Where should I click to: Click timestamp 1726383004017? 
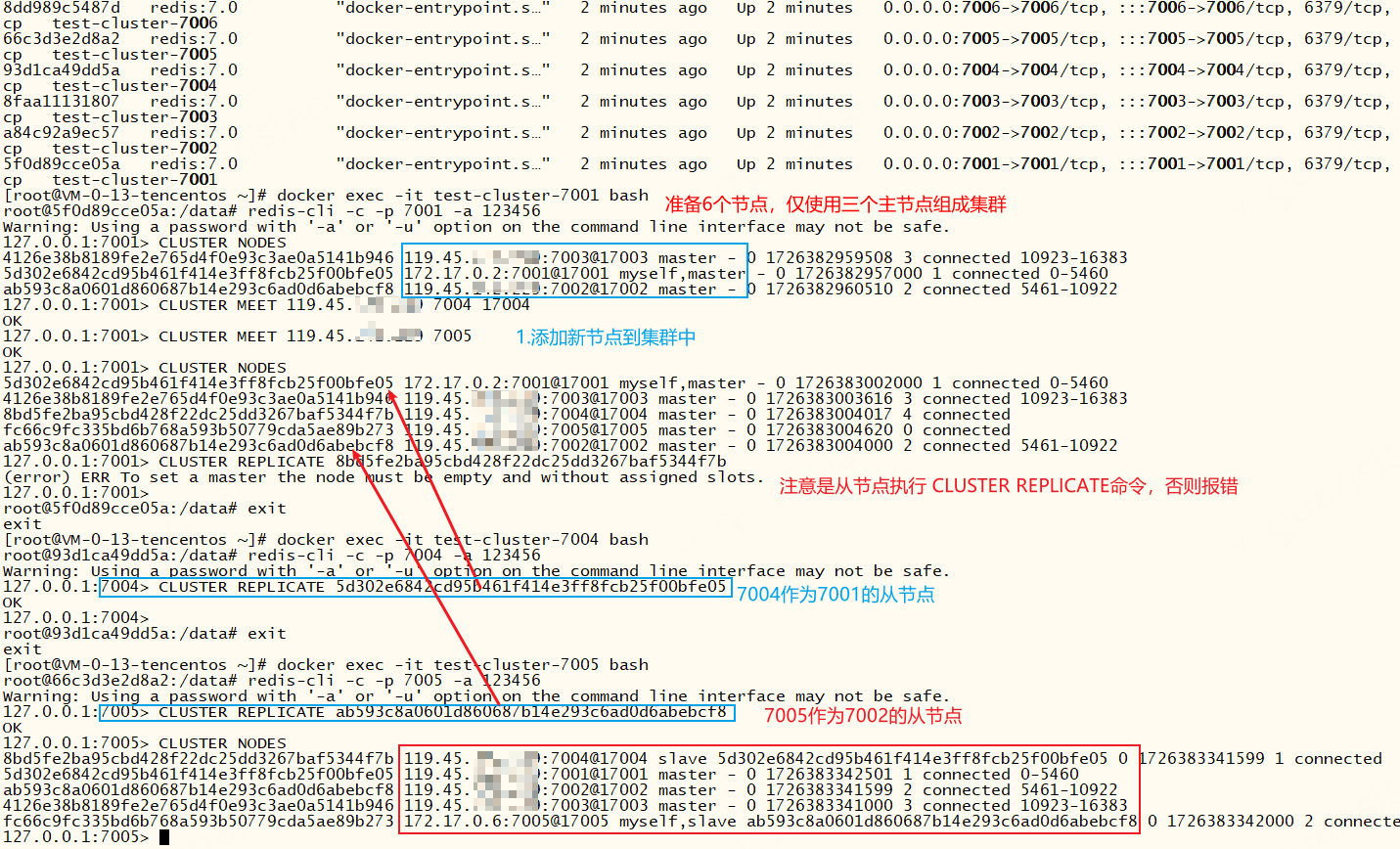[830, 415]
